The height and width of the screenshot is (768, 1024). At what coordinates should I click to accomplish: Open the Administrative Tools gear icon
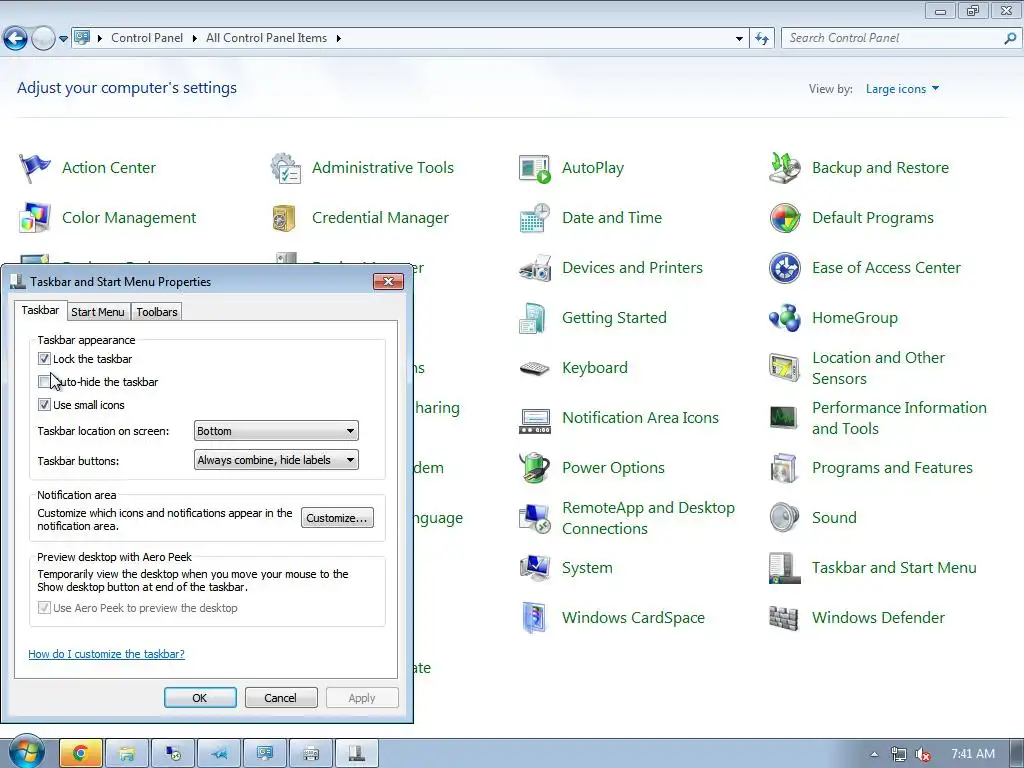(285, 168)
